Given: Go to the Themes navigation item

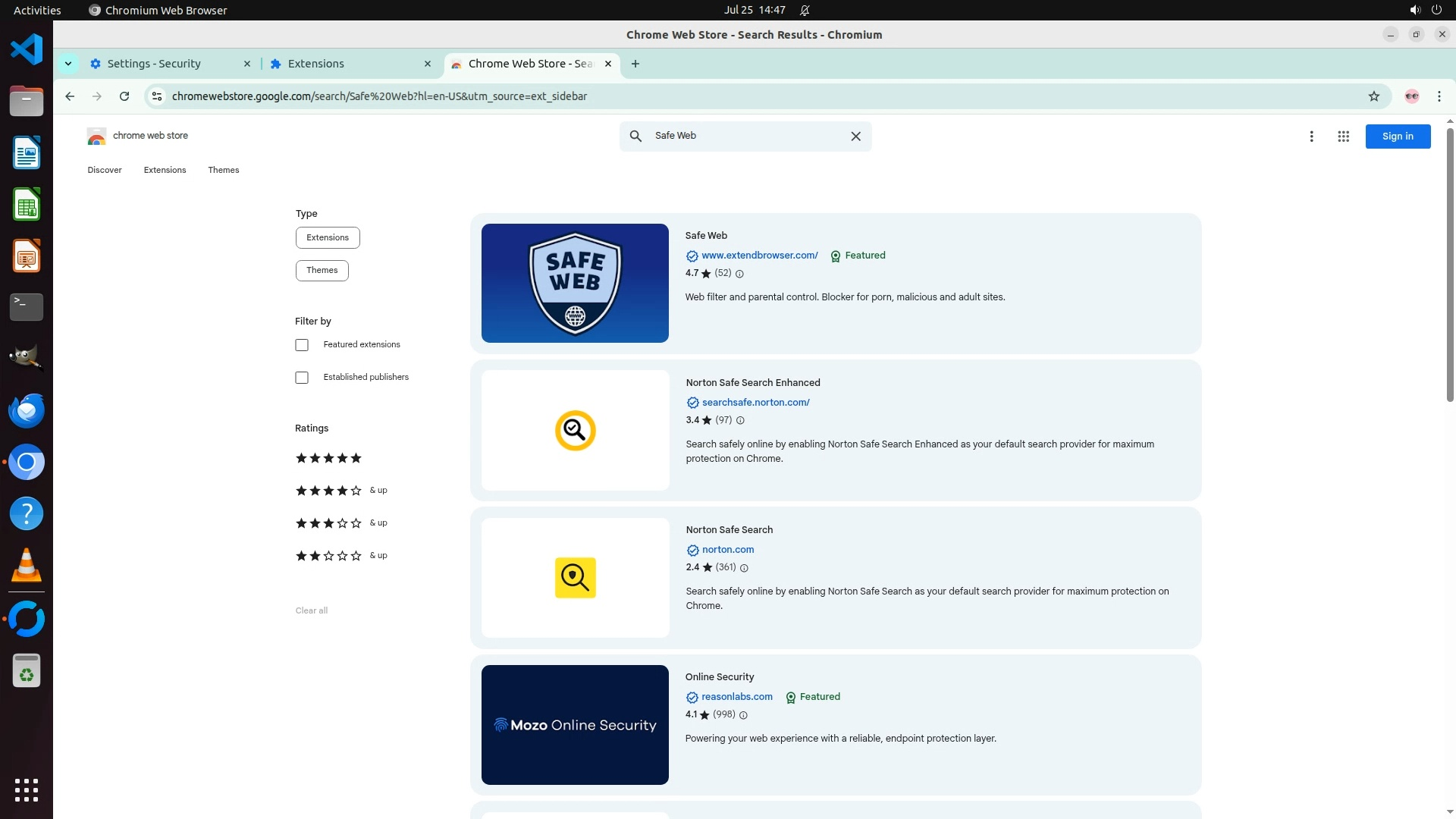Looking at the screenshot, I should coord(223,170).
